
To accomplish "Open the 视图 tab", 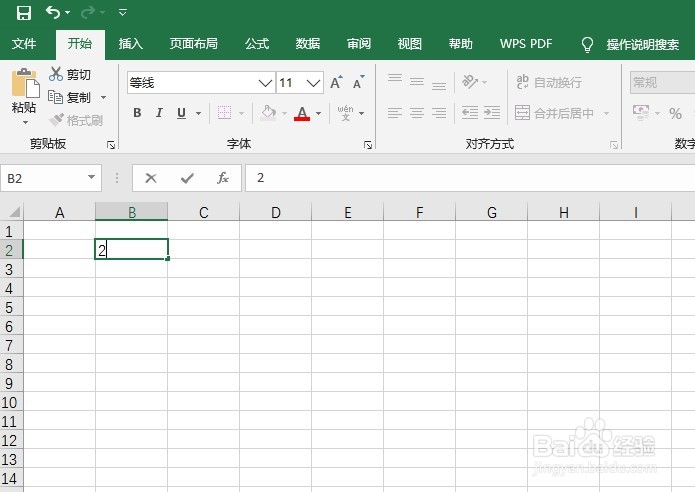I will [410, 43].
